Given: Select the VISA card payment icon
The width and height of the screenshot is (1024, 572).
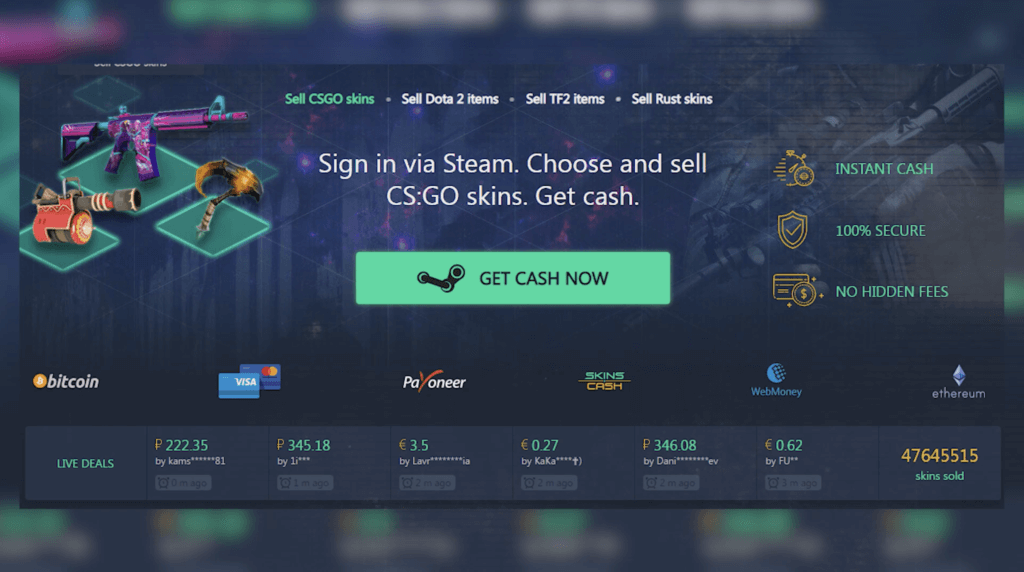Looking at the screenshot, I should click(249, 381).
